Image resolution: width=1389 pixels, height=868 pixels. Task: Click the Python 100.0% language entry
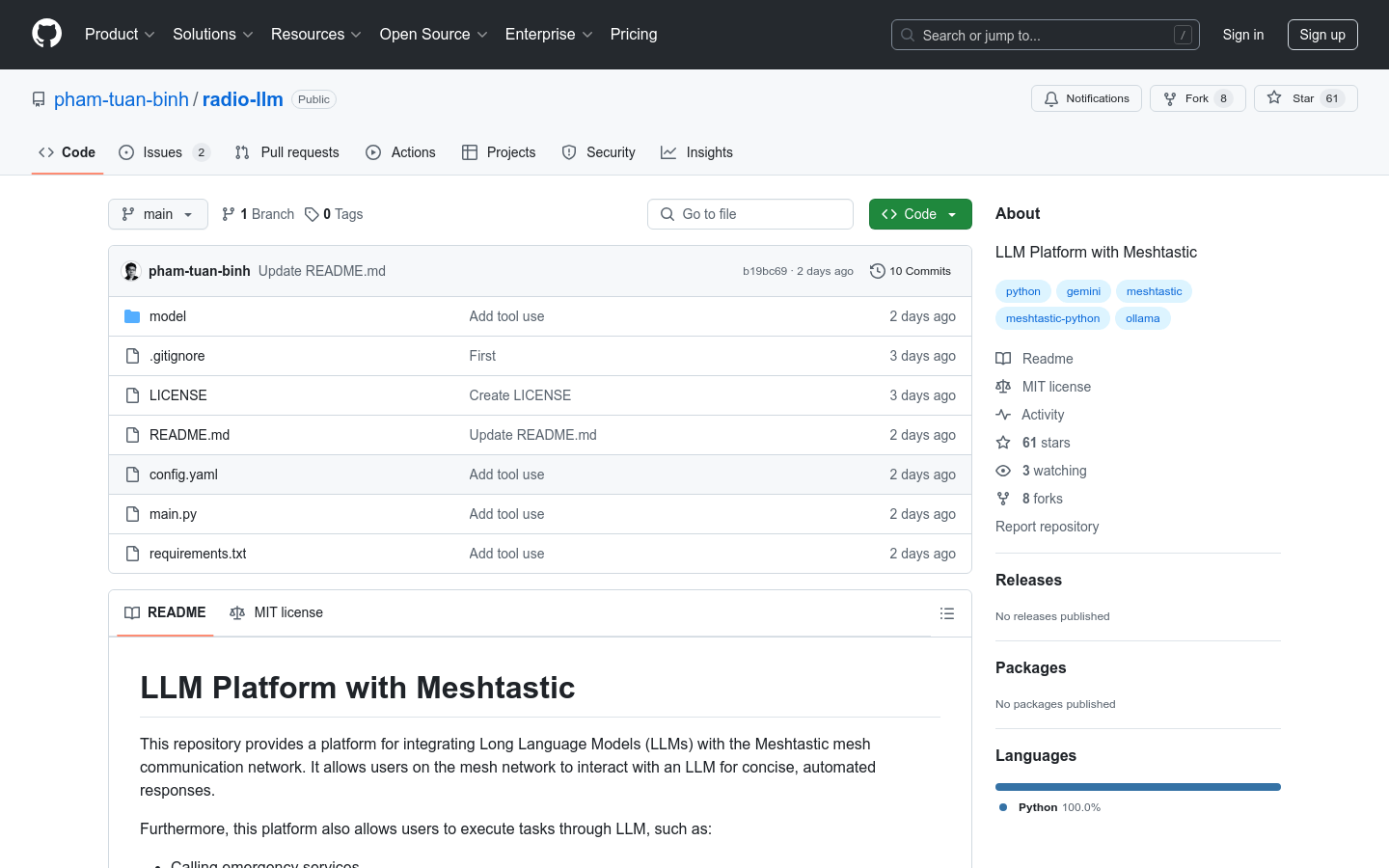pyautogui.click(x=1049, y=807)
